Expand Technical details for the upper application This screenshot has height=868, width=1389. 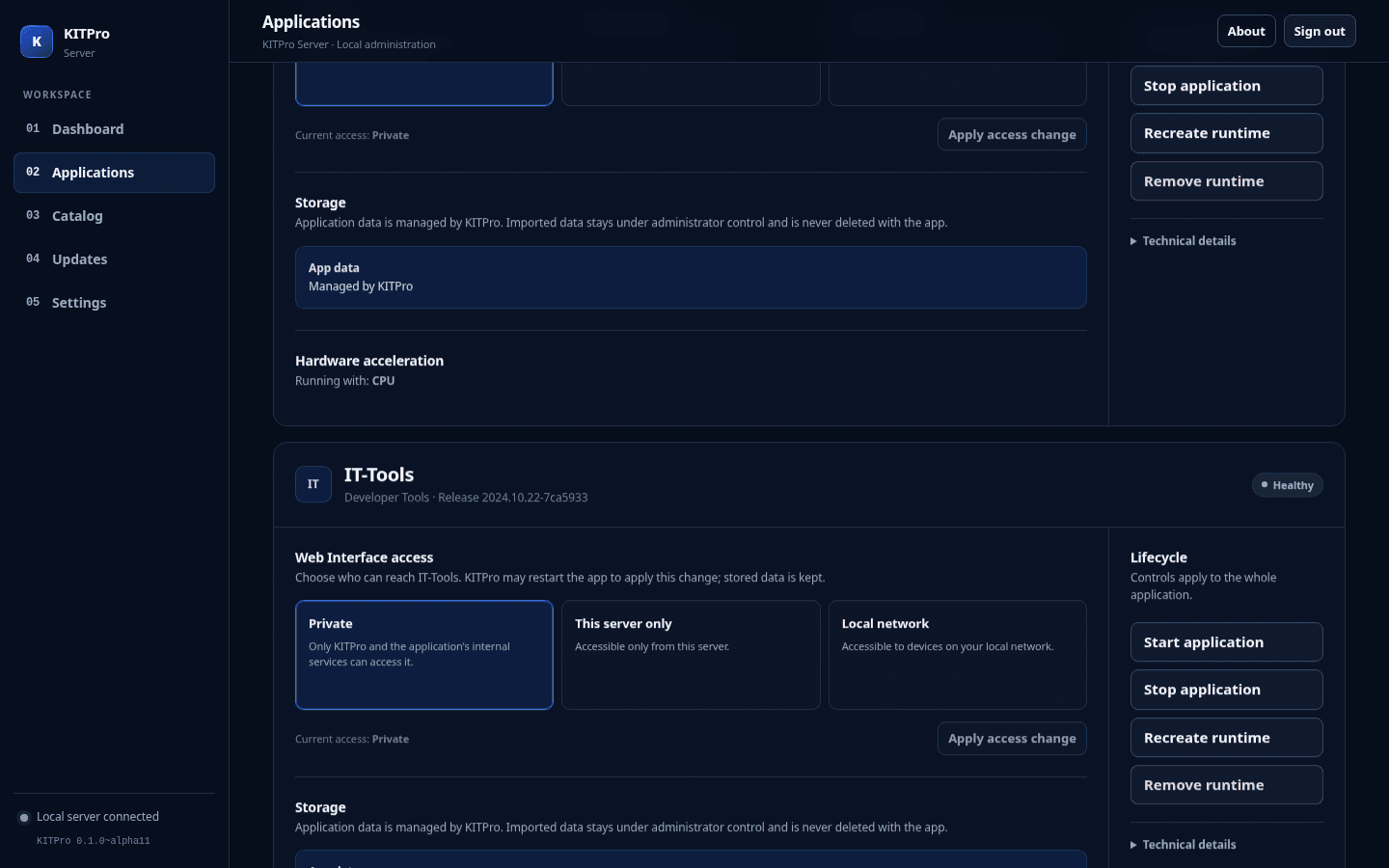1184,241
